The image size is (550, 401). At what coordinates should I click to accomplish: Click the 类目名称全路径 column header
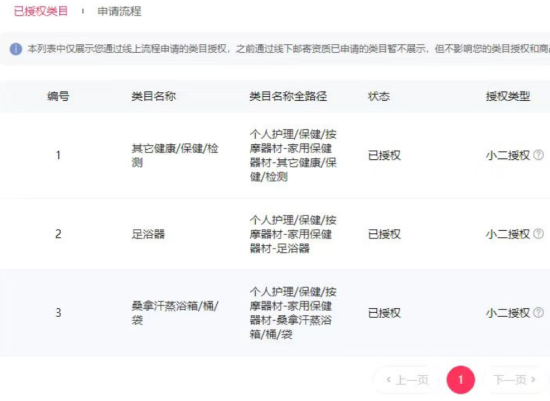(x=288, y=96)
